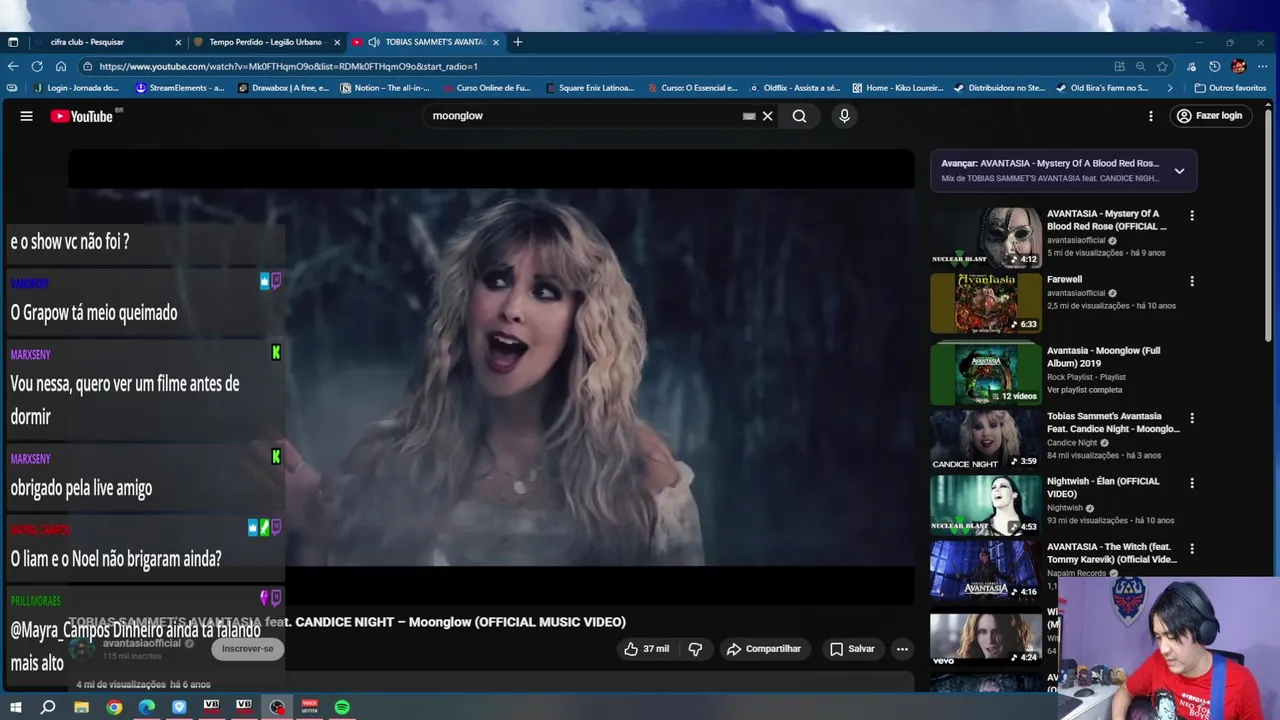Open a new browser tab
The height and width of the screenshot is (720, 1280).
(x=518, y=42)
